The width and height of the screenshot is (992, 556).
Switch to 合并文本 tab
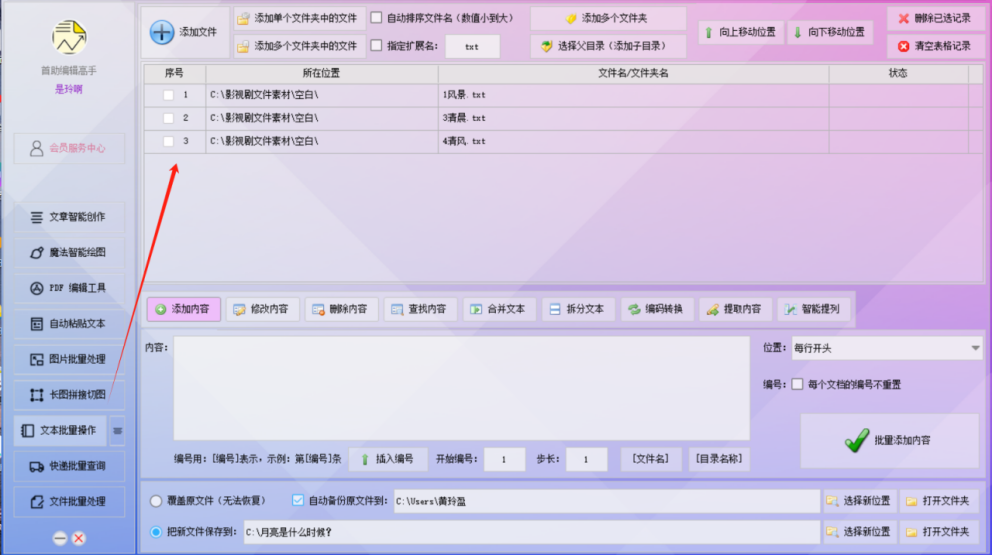[x=499, y=309]
